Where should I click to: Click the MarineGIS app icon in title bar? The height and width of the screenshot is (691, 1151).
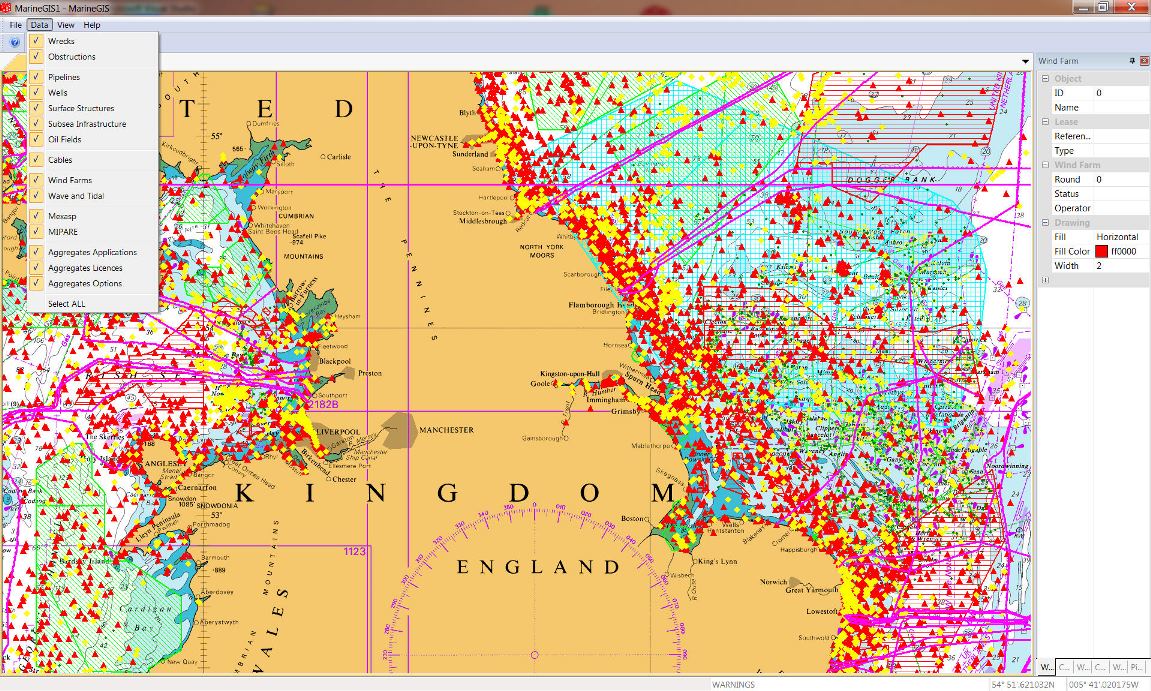pos(7,7)
